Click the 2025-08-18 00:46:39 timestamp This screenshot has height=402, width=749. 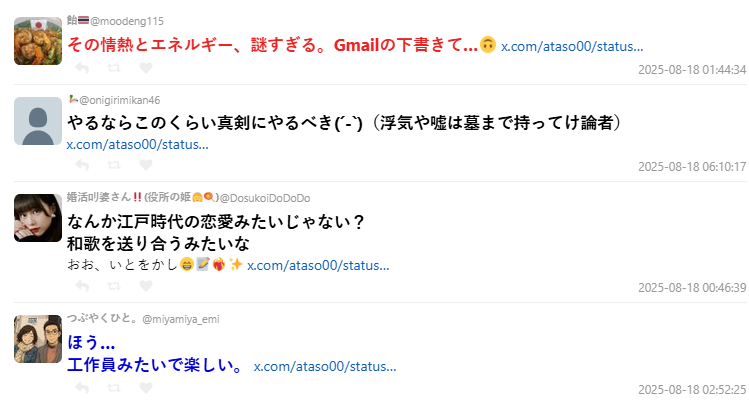coord(692,288)
